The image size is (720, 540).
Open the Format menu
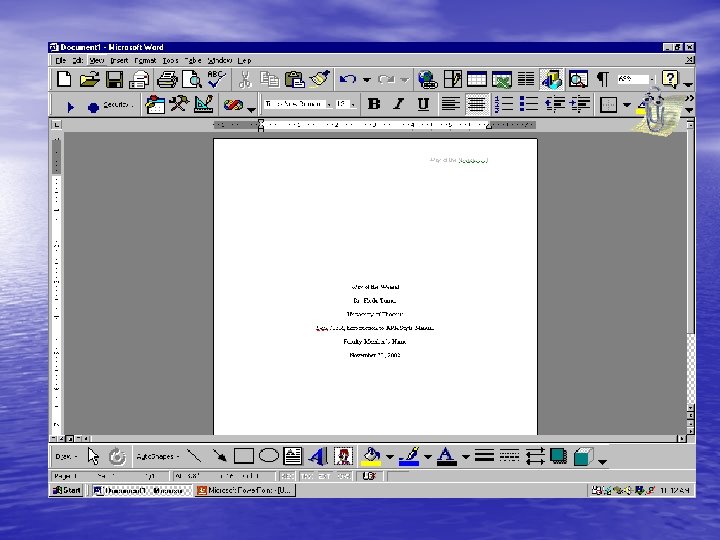tap(145, 60)
